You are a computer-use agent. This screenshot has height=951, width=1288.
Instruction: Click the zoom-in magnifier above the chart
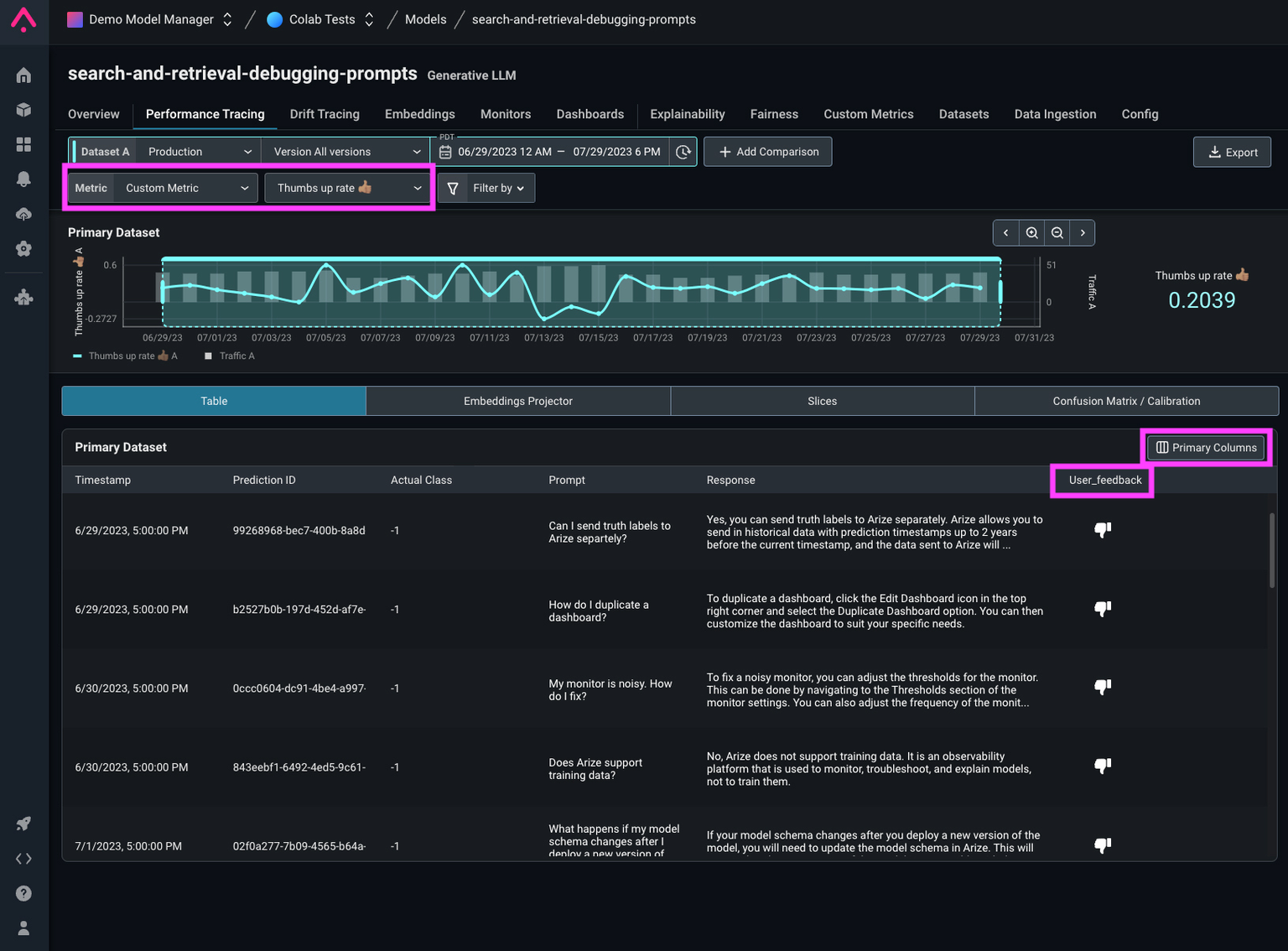click(1031, 232)
